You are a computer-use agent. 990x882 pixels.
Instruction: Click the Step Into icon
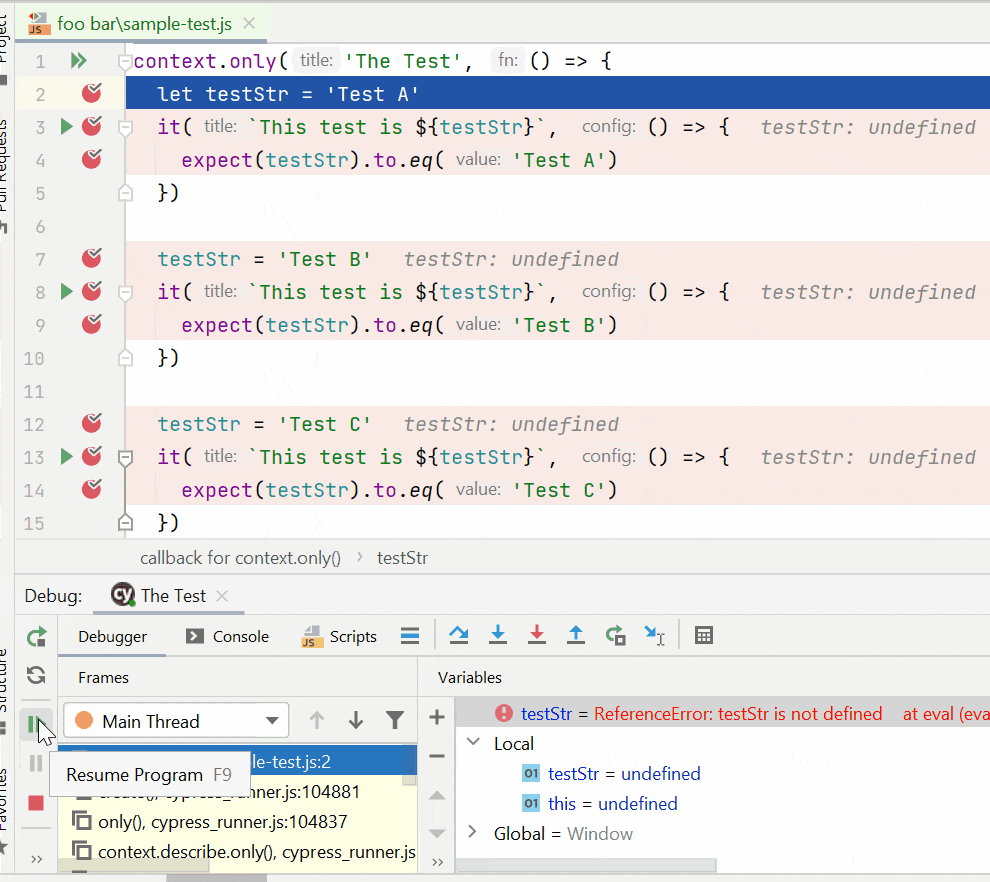498,635
